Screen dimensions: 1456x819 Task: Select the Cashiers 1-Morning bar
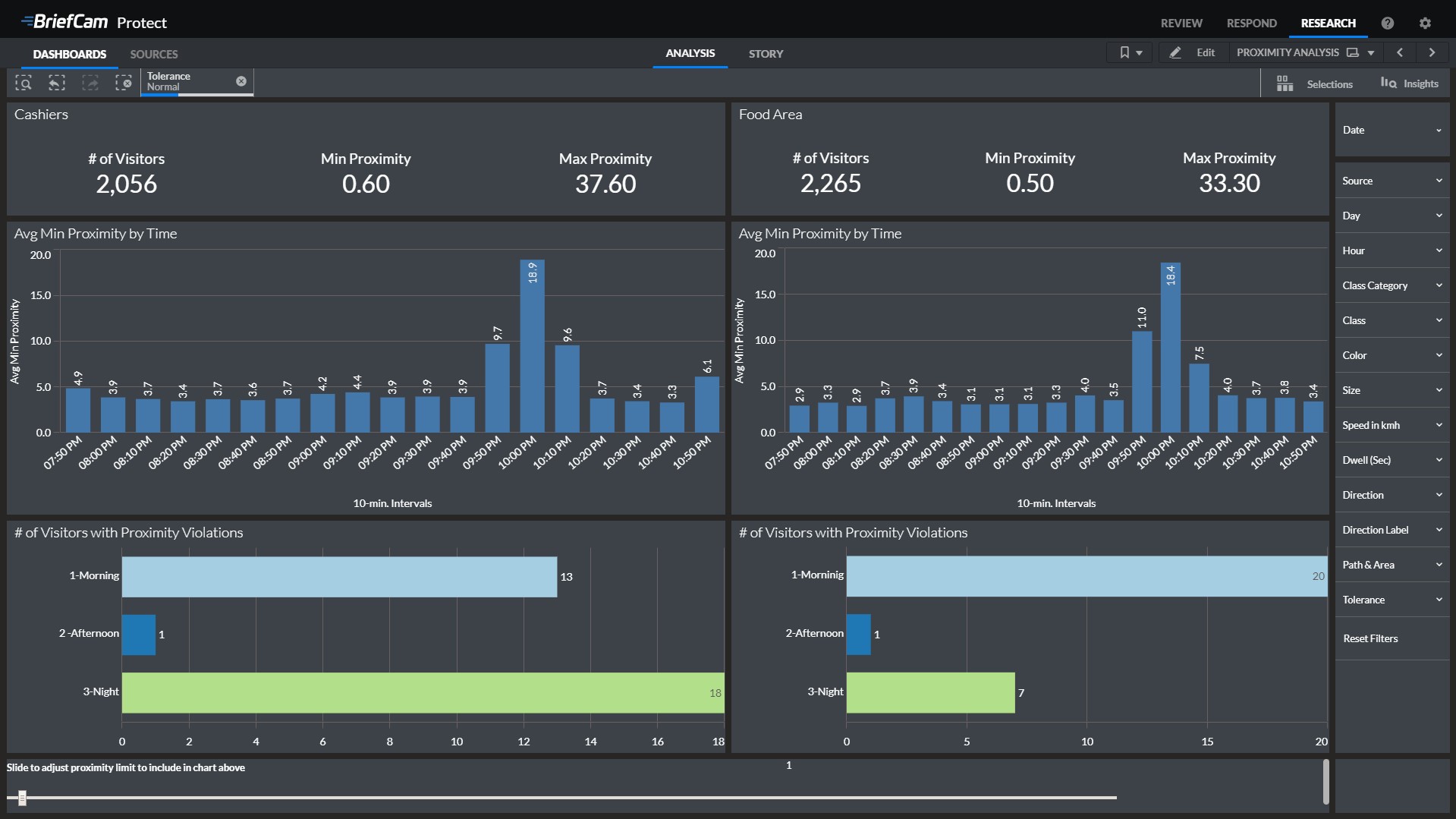point(339,577)
